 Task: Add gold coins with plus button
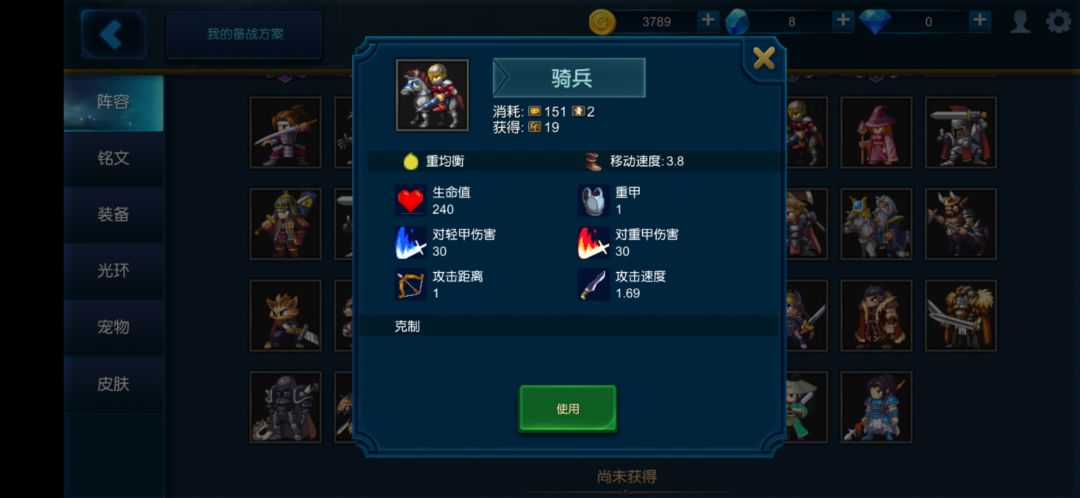pyautogui.click(x=707, y=21)
